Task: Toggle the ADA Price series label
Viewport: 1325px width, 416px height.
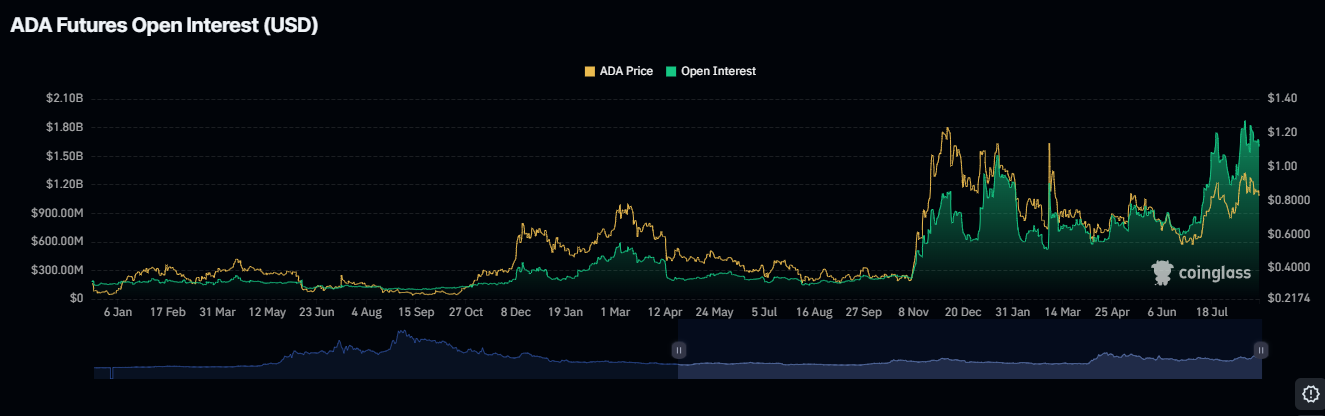Action: point(625,71)
